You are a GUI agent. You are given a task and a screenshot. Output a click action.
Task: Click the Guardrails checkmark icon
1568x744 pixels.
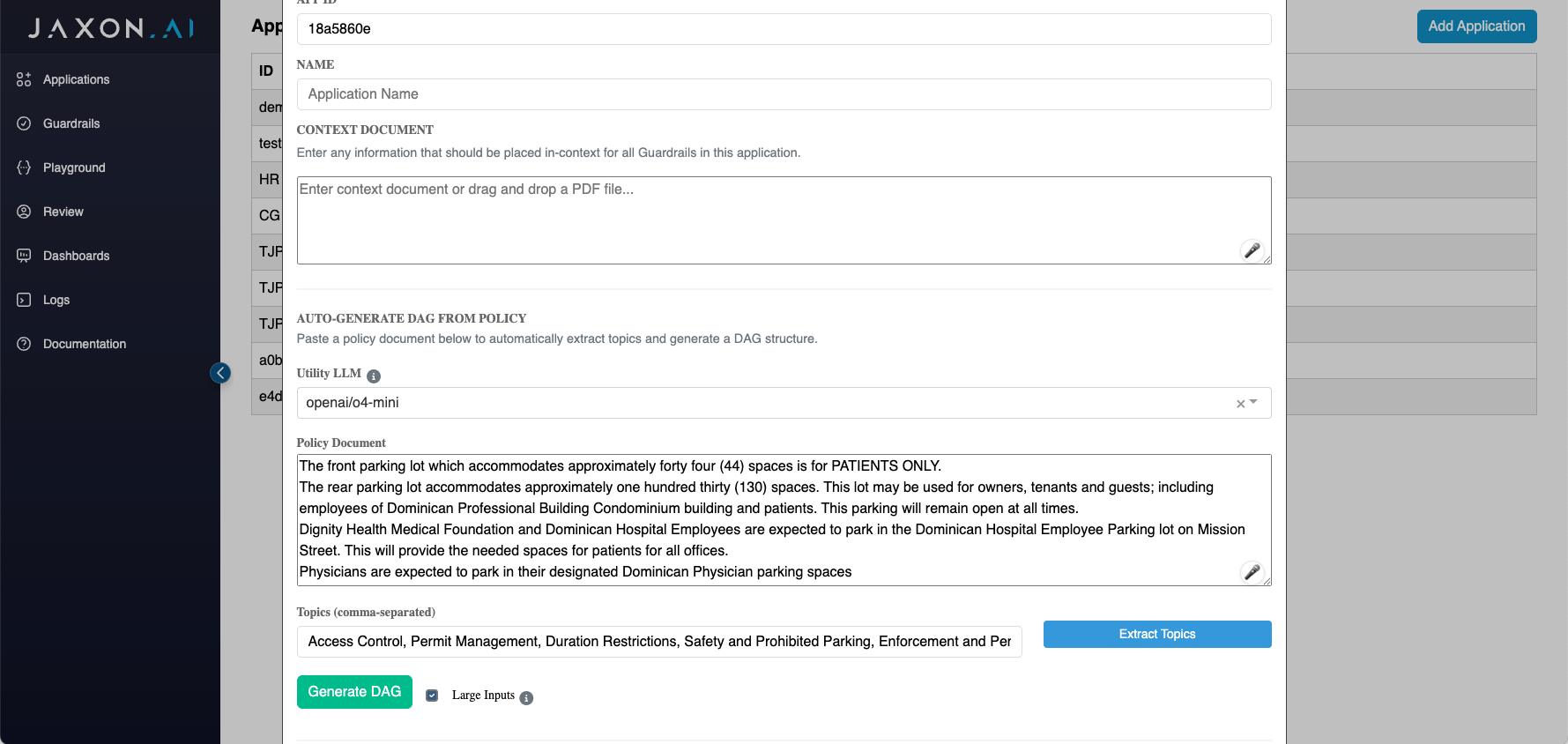coord(24,123)
